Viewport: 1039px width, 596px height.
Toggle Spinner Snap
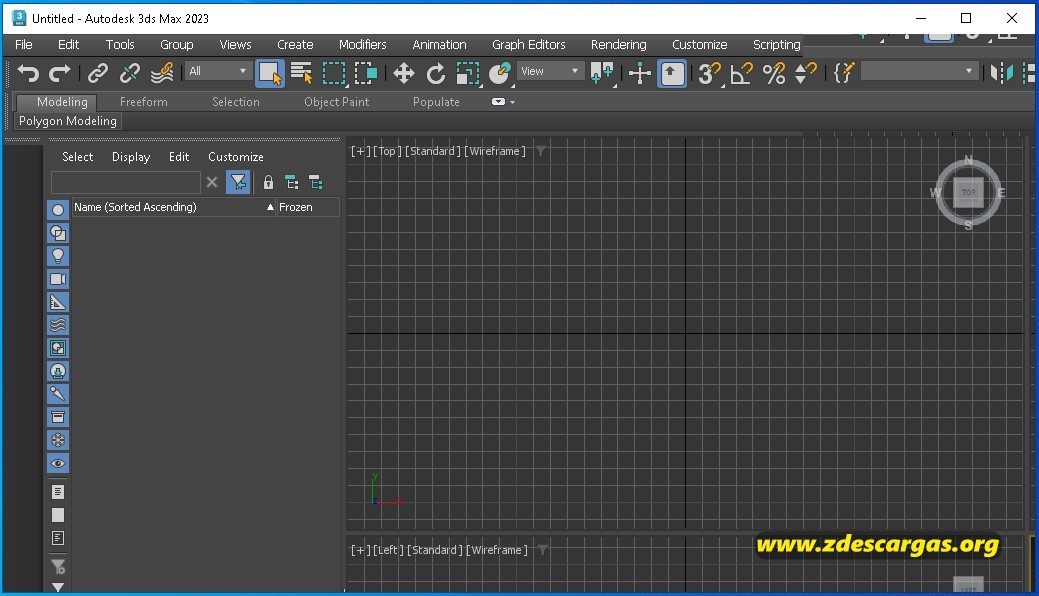(805, 73)
